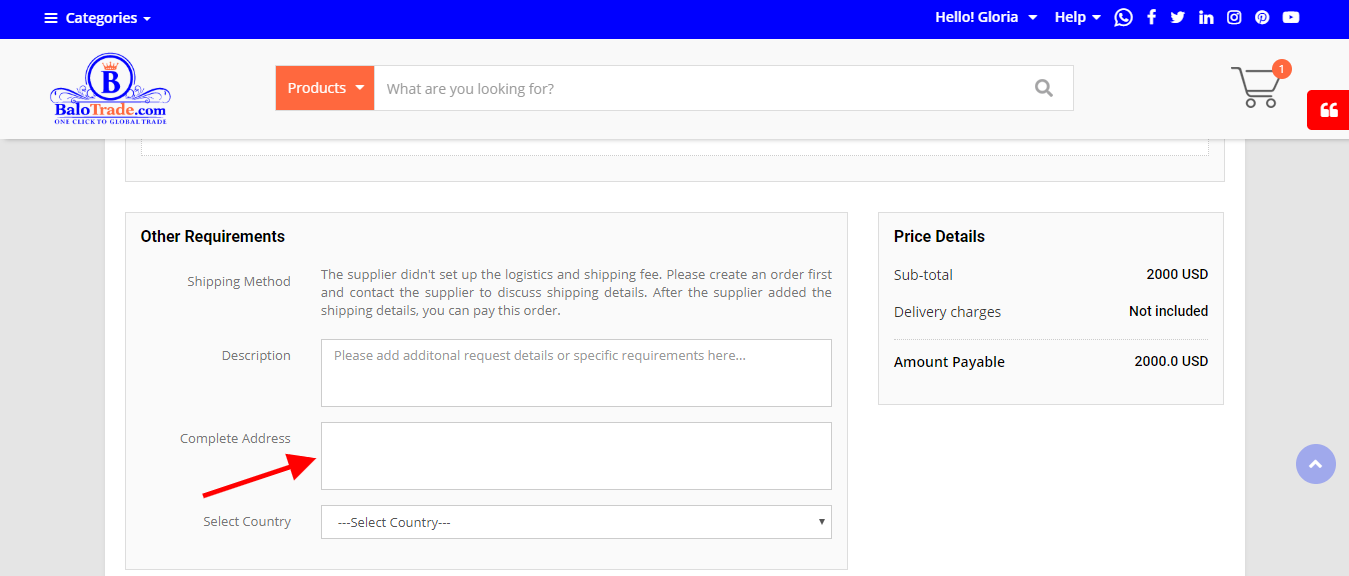Select the 'Shipping Method' label
Viewport: 1349px width, 576px height.
[x=239, y=282]
